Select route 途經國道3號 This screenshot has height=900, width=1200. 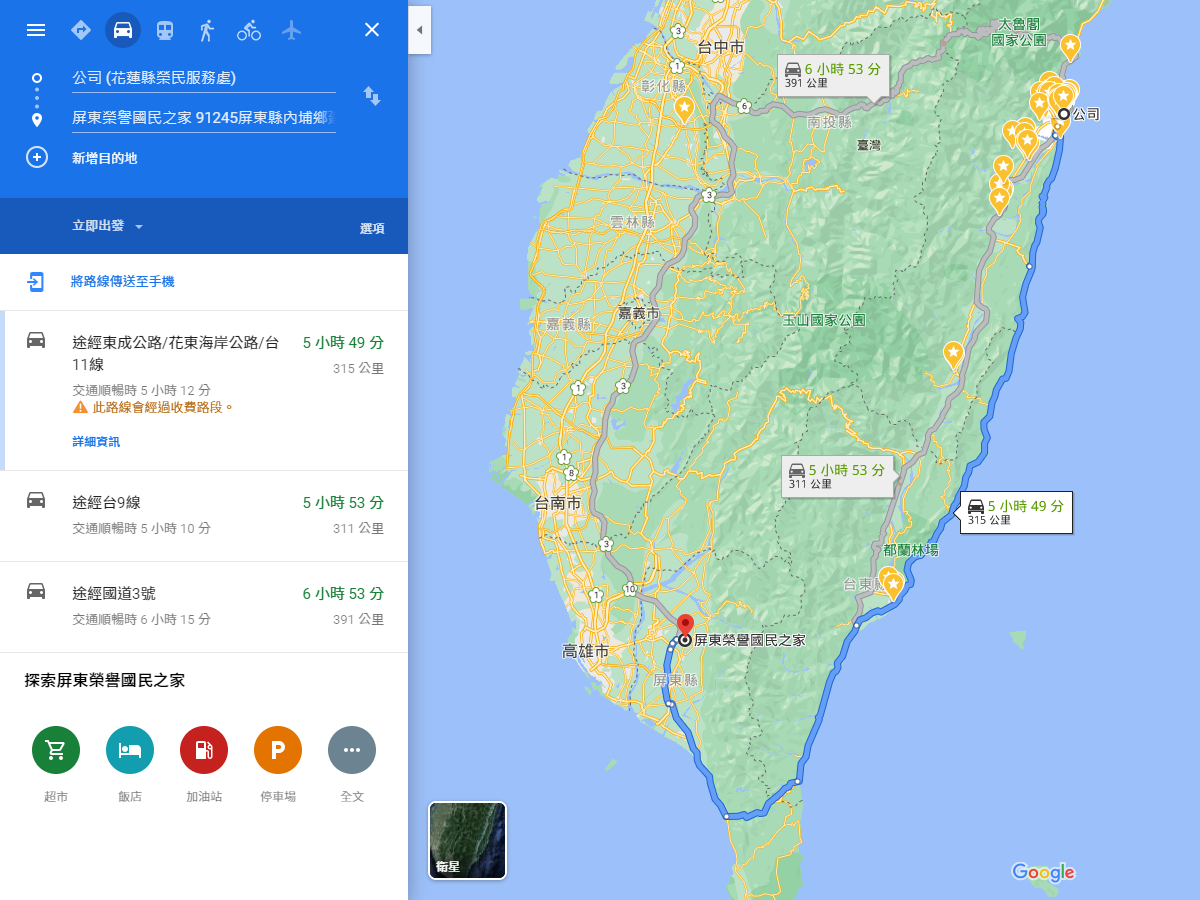point(204,607)
